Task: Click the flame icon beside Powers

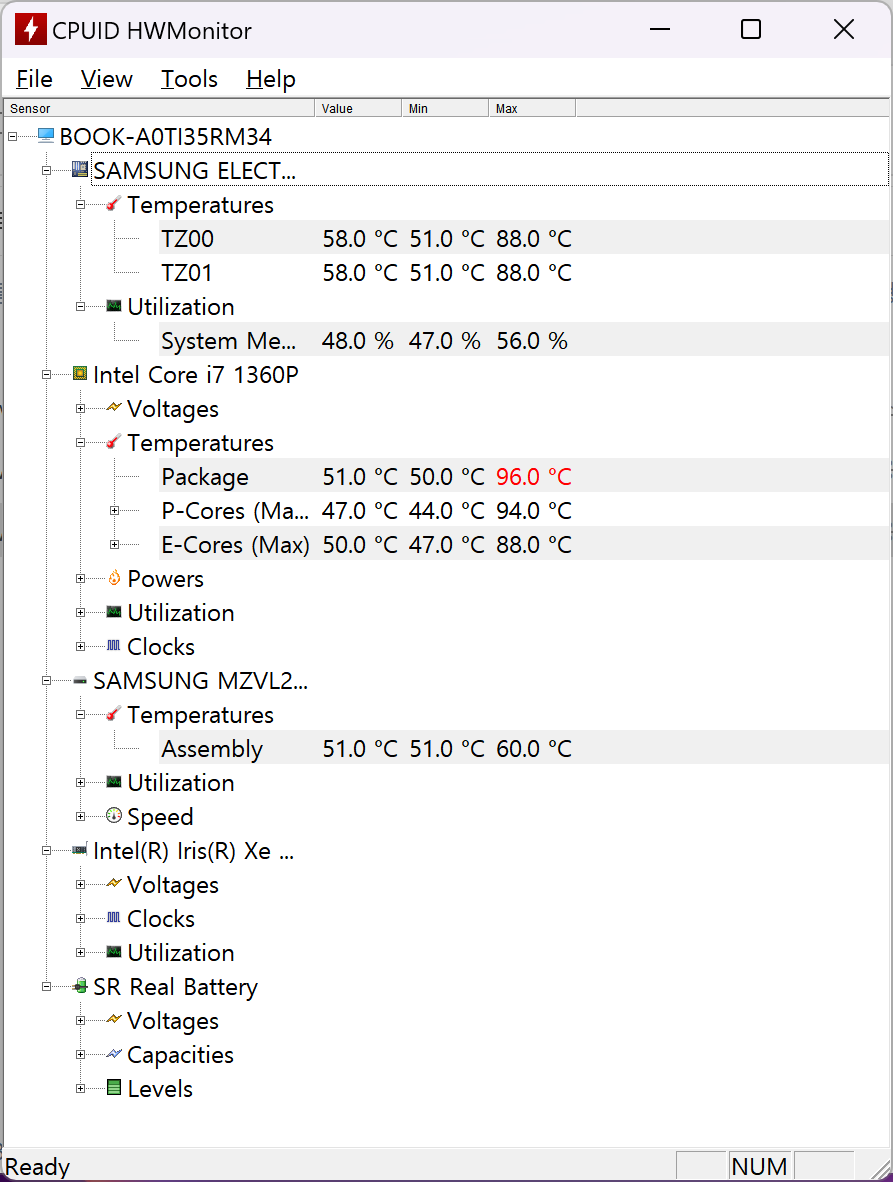Action: point(114,578)
